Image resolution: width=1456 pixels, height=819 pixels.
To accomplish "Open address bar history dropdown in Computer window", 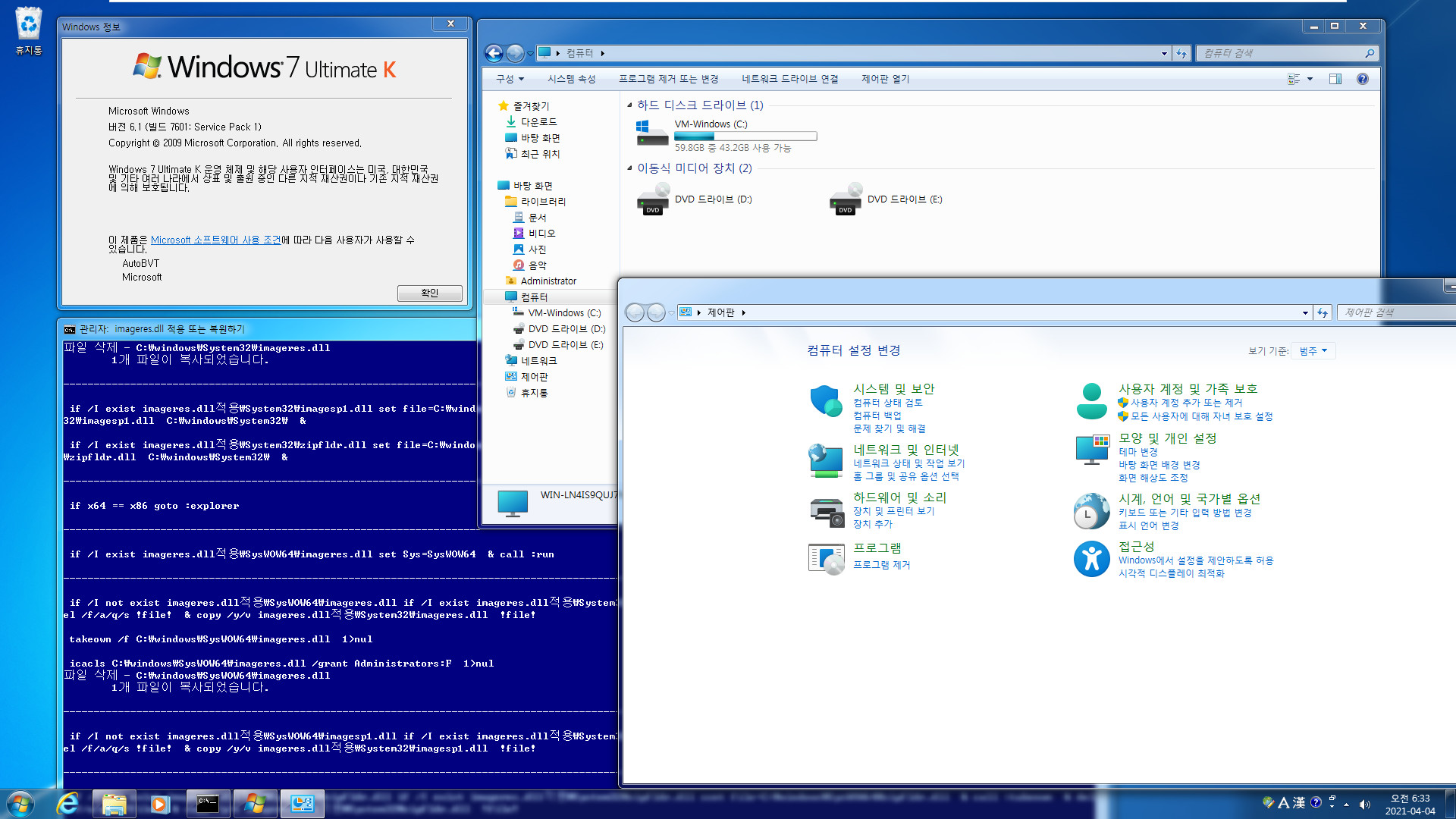I will [1164, 53].
